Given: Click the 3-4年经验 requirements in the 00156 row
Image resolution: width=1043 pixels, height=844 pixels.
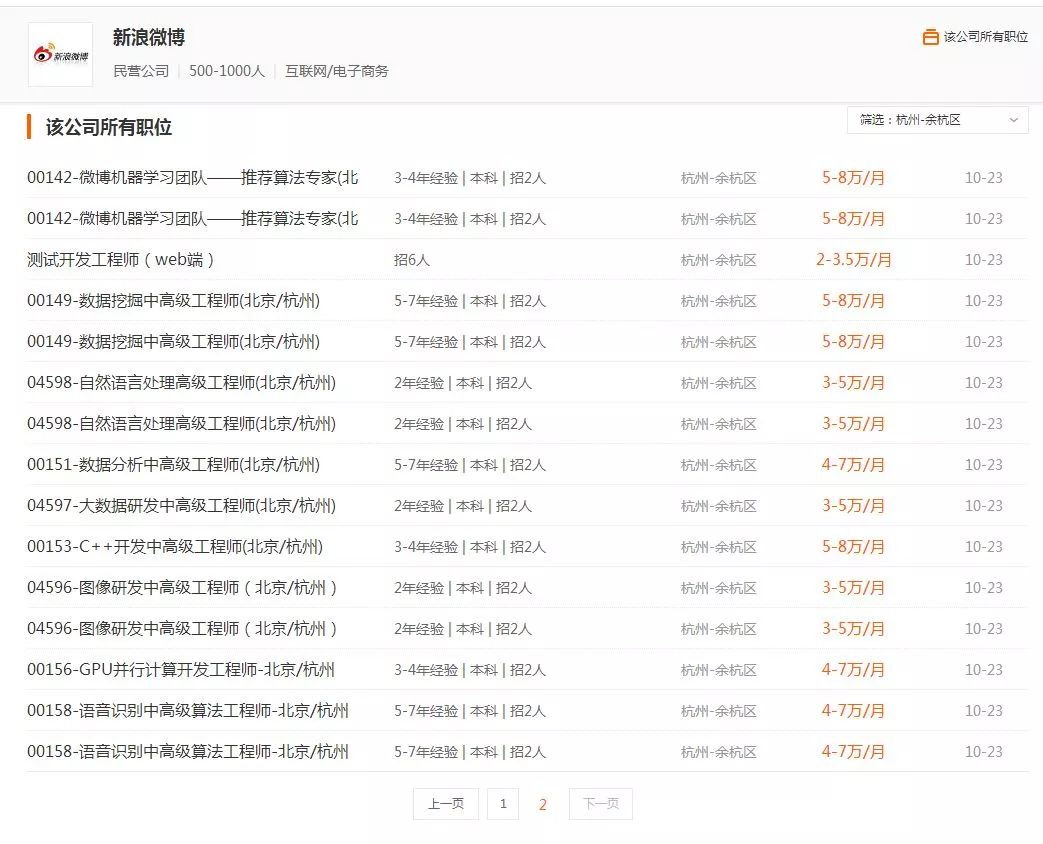Looking at the screenshot, I should 470,670.
